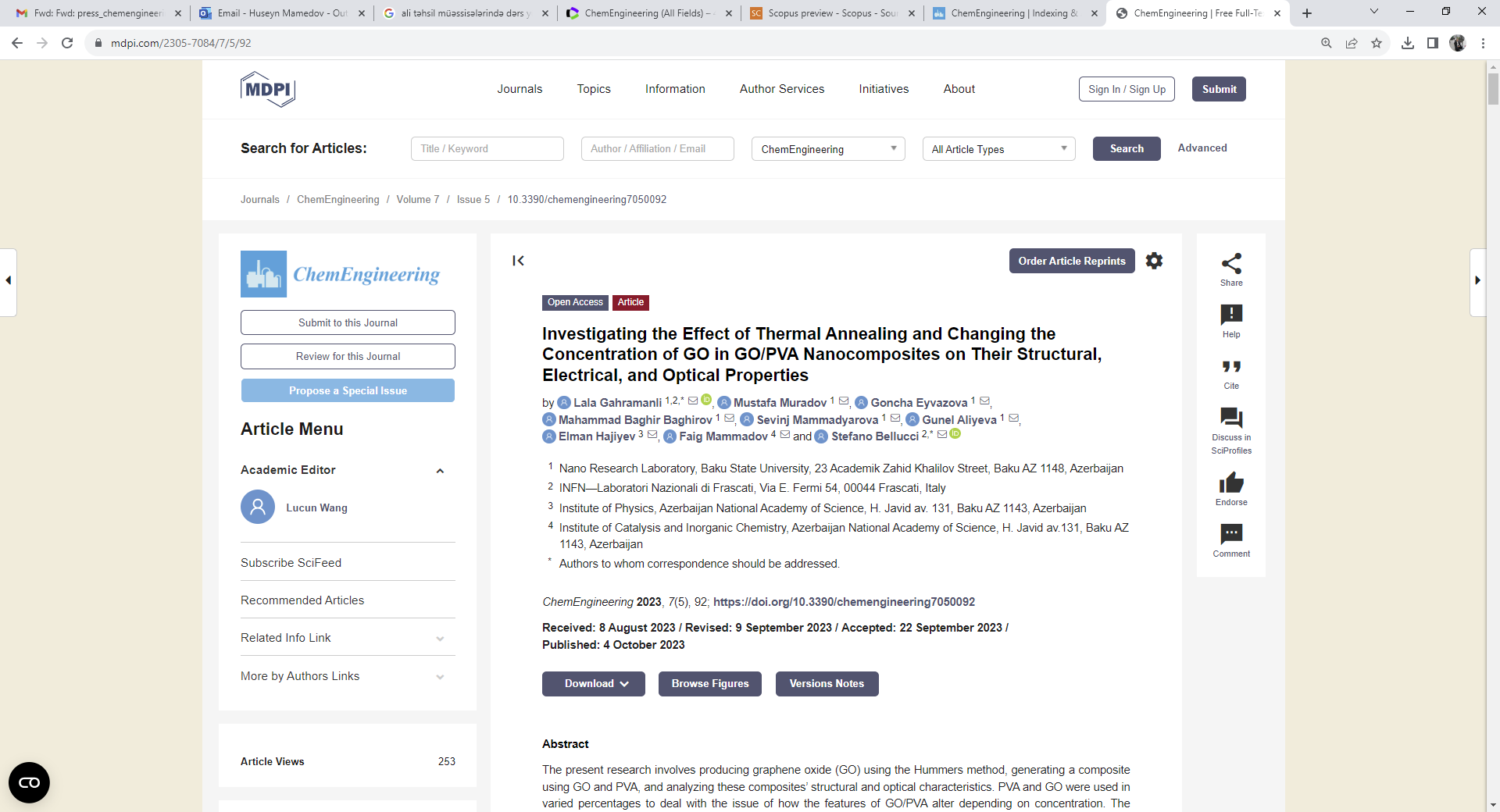Click the Help exclamation icon
This screenshot has width=1500, height=812.
[1231, 315]
